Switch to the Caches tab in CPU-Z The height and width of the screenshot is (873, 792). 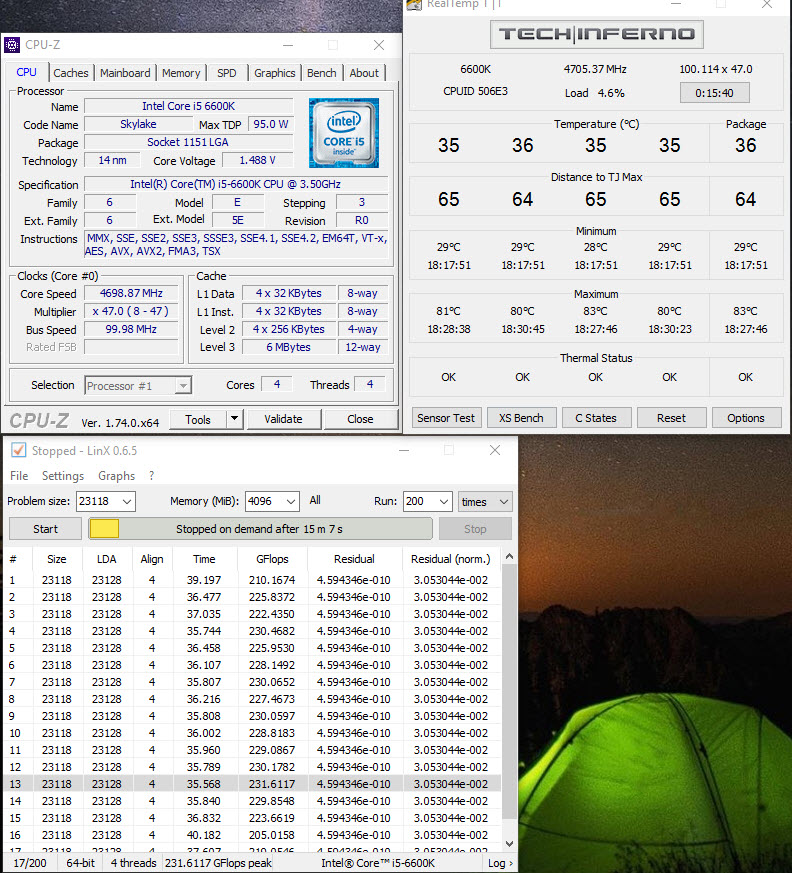point(71,73)
